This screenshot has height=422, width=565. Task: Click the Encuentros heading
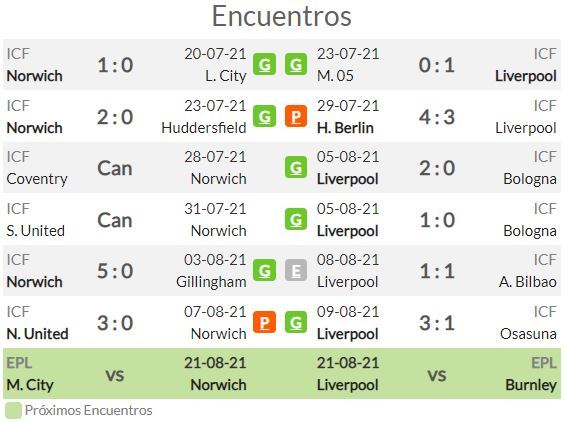tap(282, 16)
